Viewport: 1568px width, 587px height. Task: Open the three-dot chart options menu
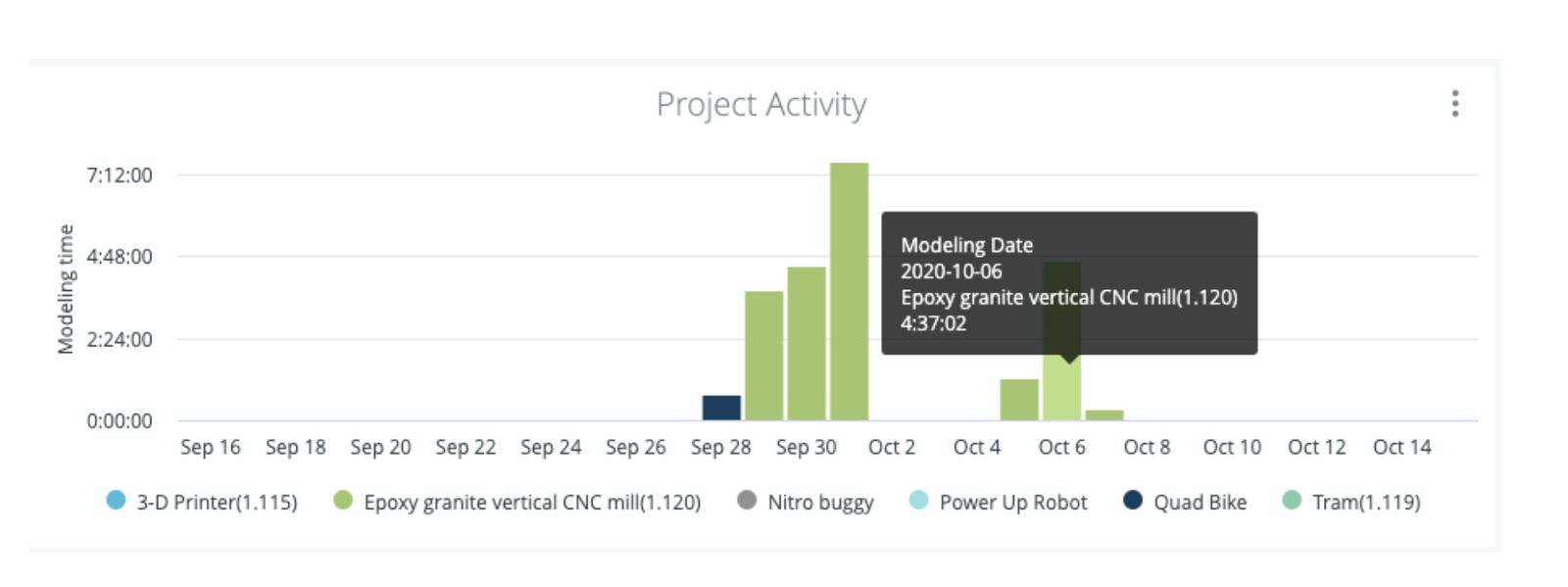click(1454, 104)
